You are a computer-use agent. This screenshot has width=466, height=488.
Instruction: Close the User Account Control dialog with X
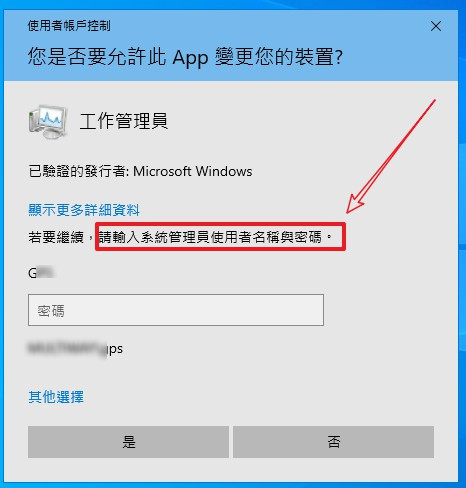tap(436, 26)
